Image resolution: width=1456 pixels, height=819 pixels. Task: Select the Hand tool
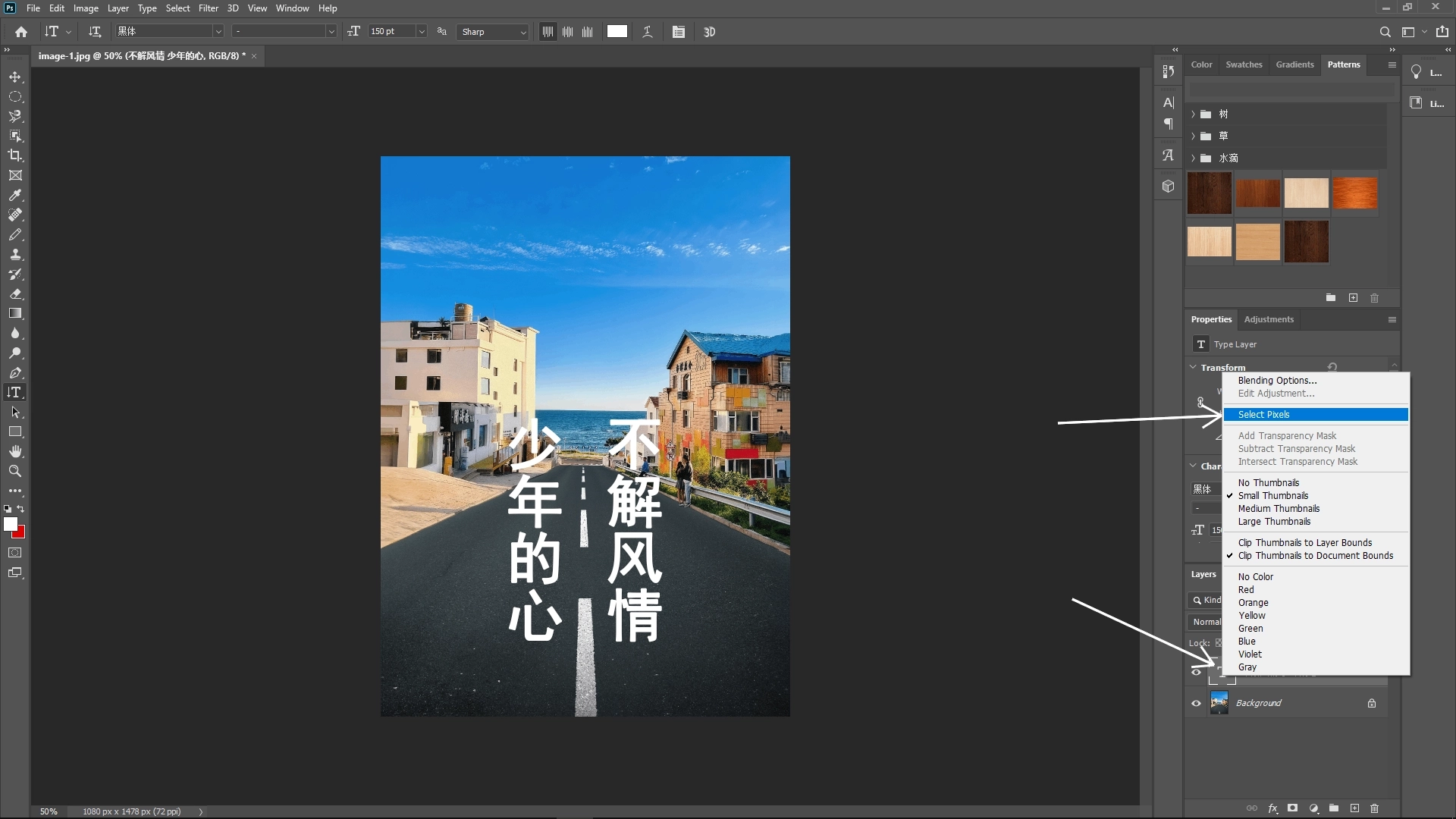(x=15, y=450)
